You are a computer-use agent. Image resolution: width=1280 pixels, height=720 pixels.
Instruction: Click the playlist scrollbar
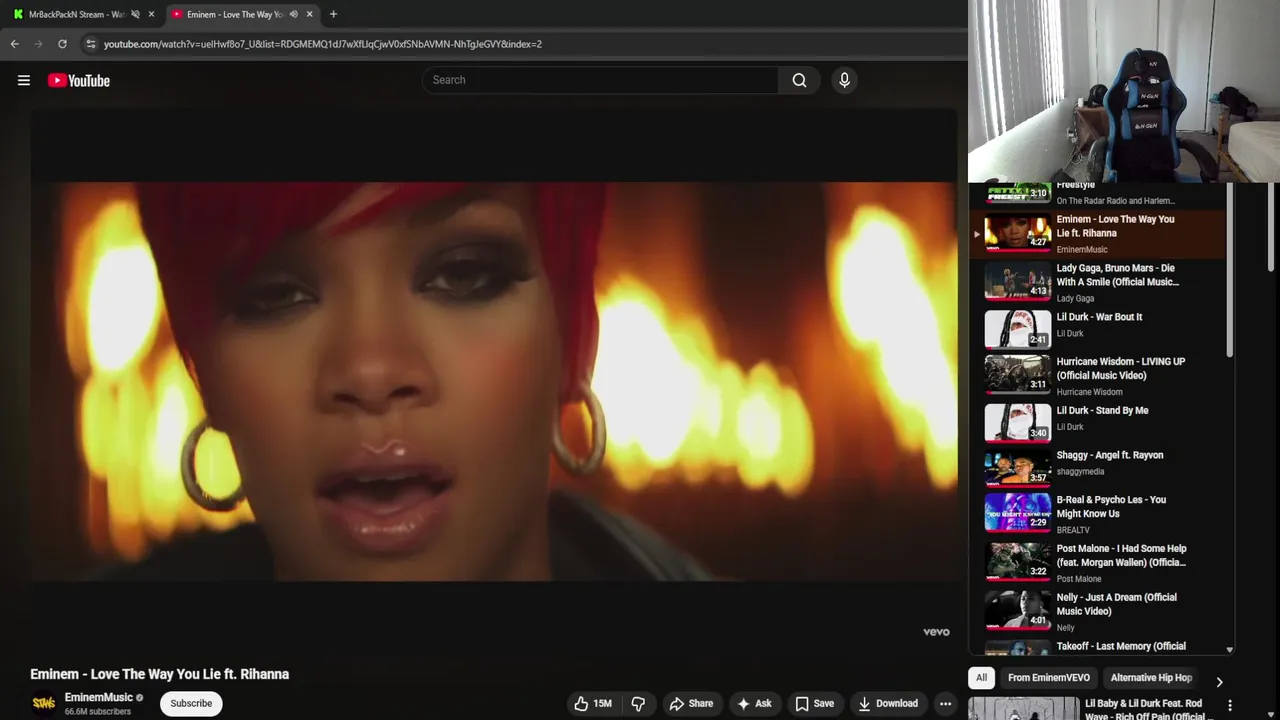(x=1230, y=270)
